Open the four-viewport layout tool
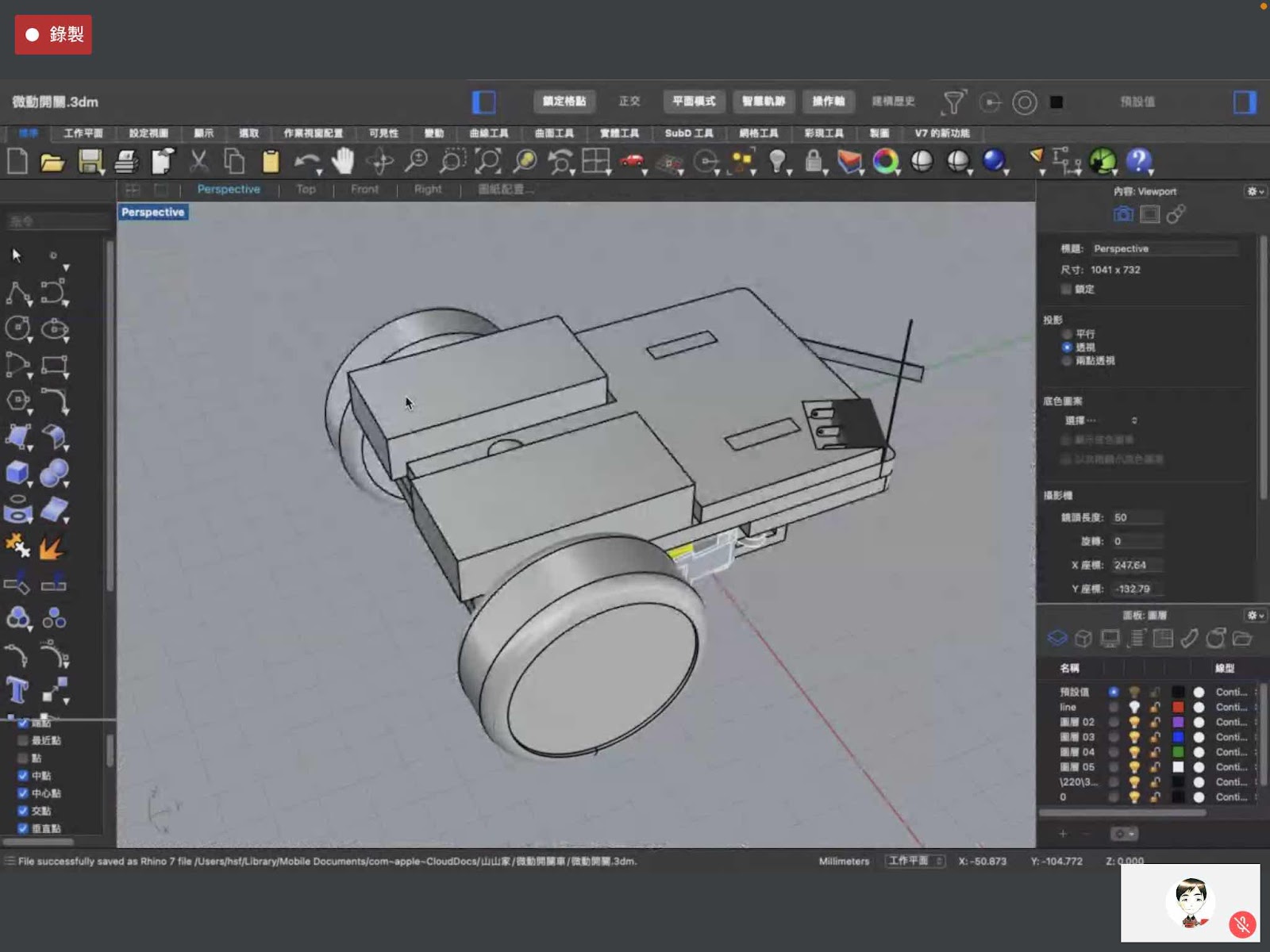1270x952 pixels. 595,162
